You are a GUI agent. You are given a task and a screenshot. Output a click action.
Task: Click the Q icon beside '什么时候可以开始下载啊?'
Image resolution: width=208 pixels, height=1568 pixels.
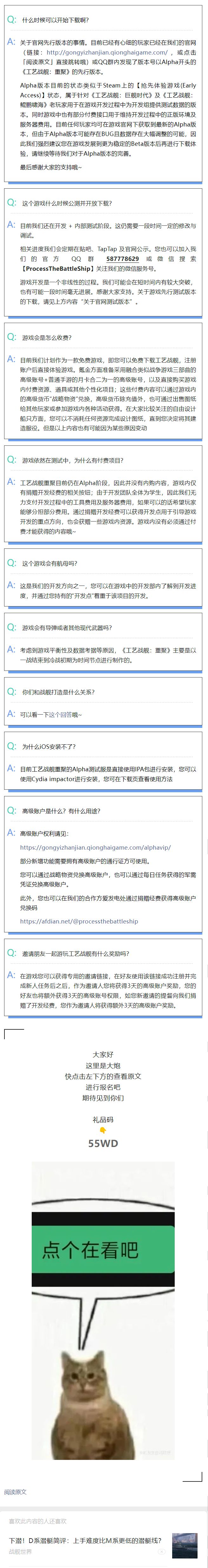tap(11, 19)
